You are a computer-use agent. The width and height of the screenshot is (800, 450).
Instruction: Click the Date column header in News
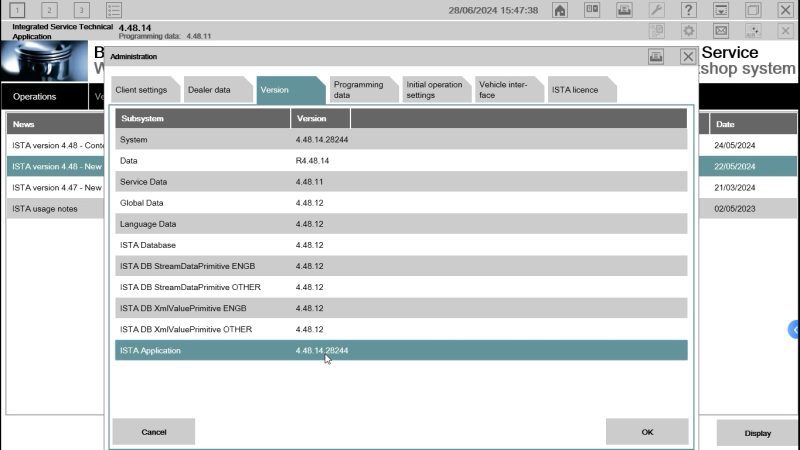pyautogui.click(x=753, y=124)
